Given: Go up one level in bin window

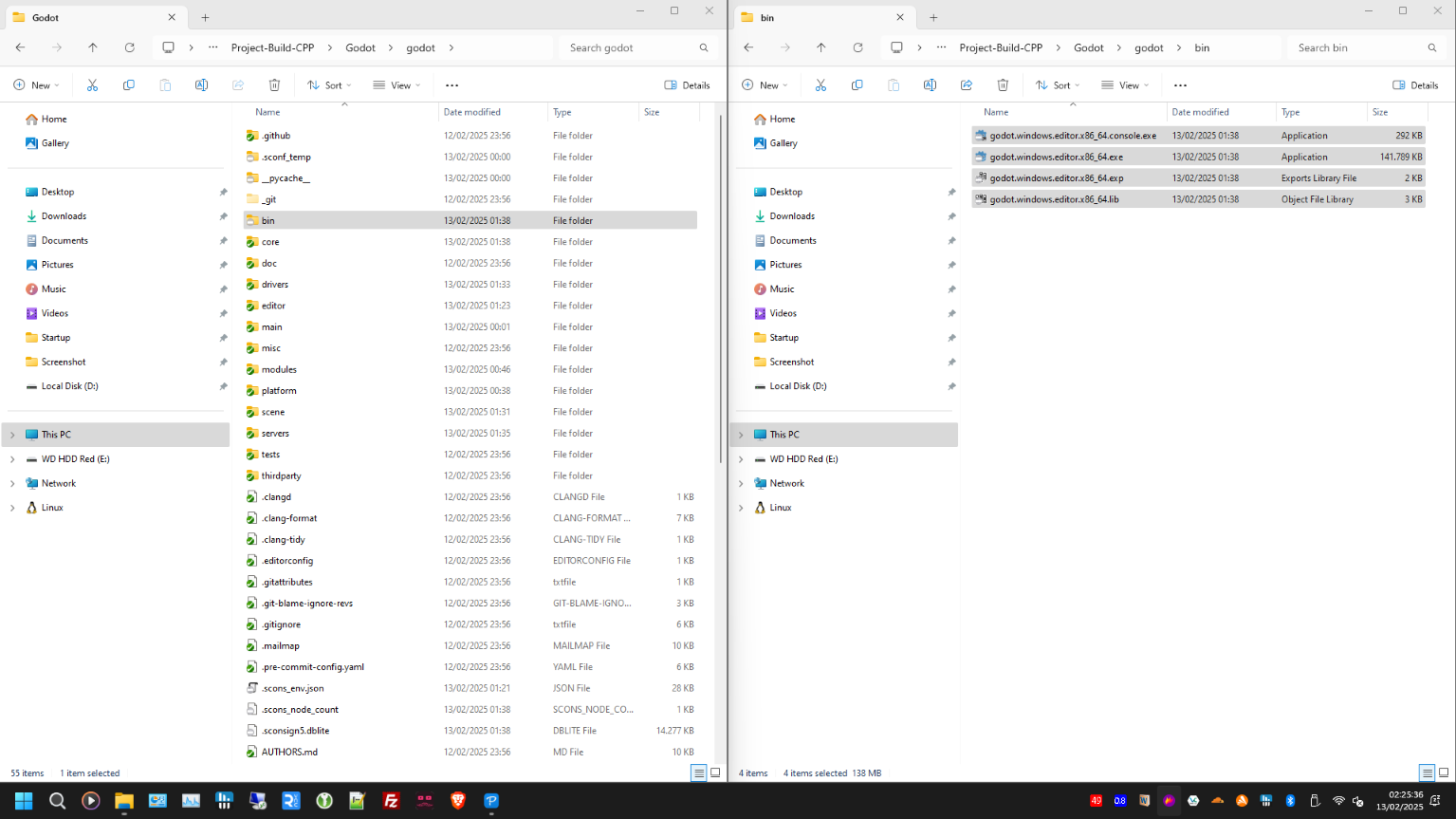Looking at the screenshot, I should tap(821, 47).
